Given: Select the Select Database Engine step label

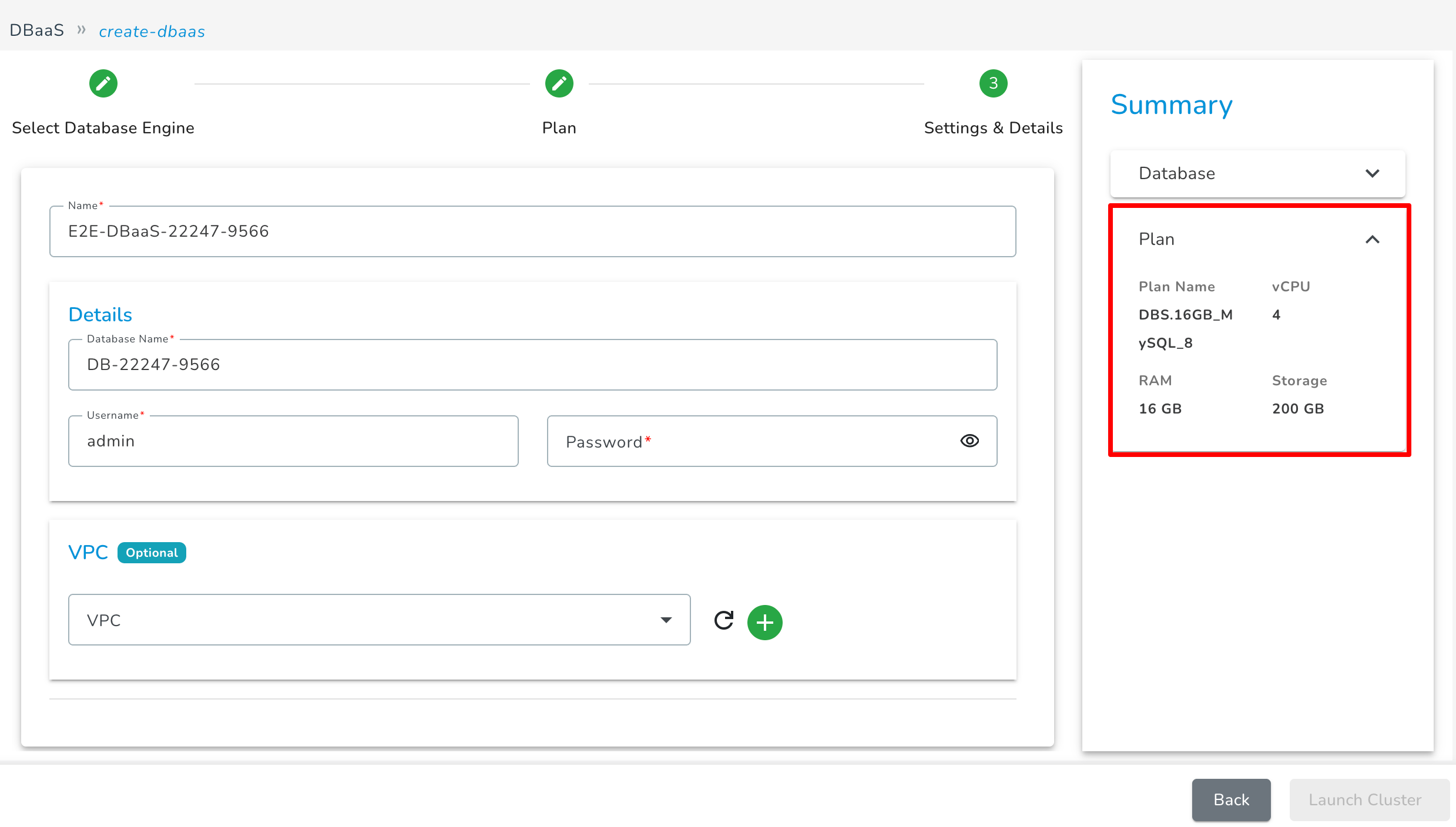Looking at the screenshot, I should [103, 128].
